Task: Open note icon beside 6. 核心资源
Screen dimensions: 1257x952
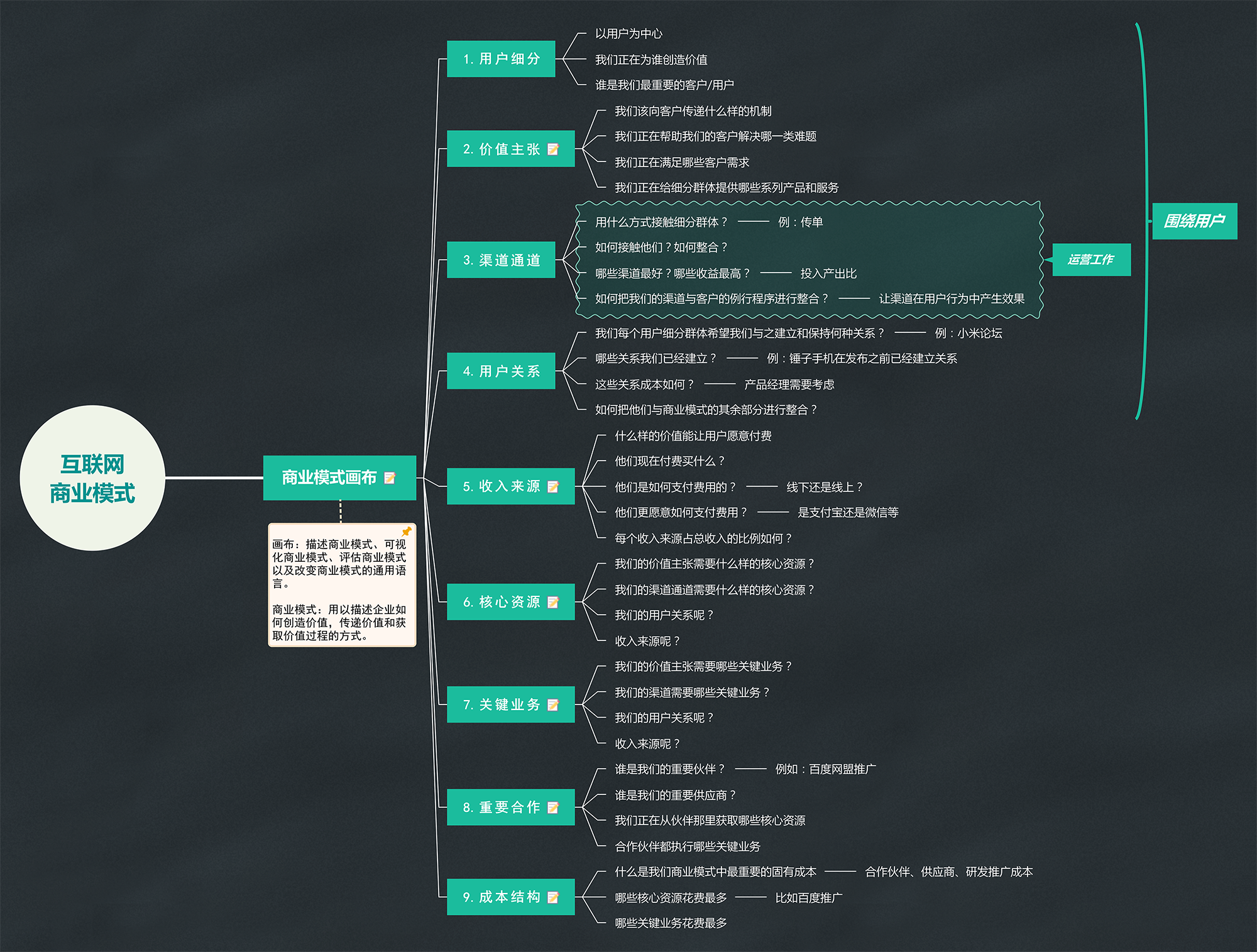Action: coord(553,602)
